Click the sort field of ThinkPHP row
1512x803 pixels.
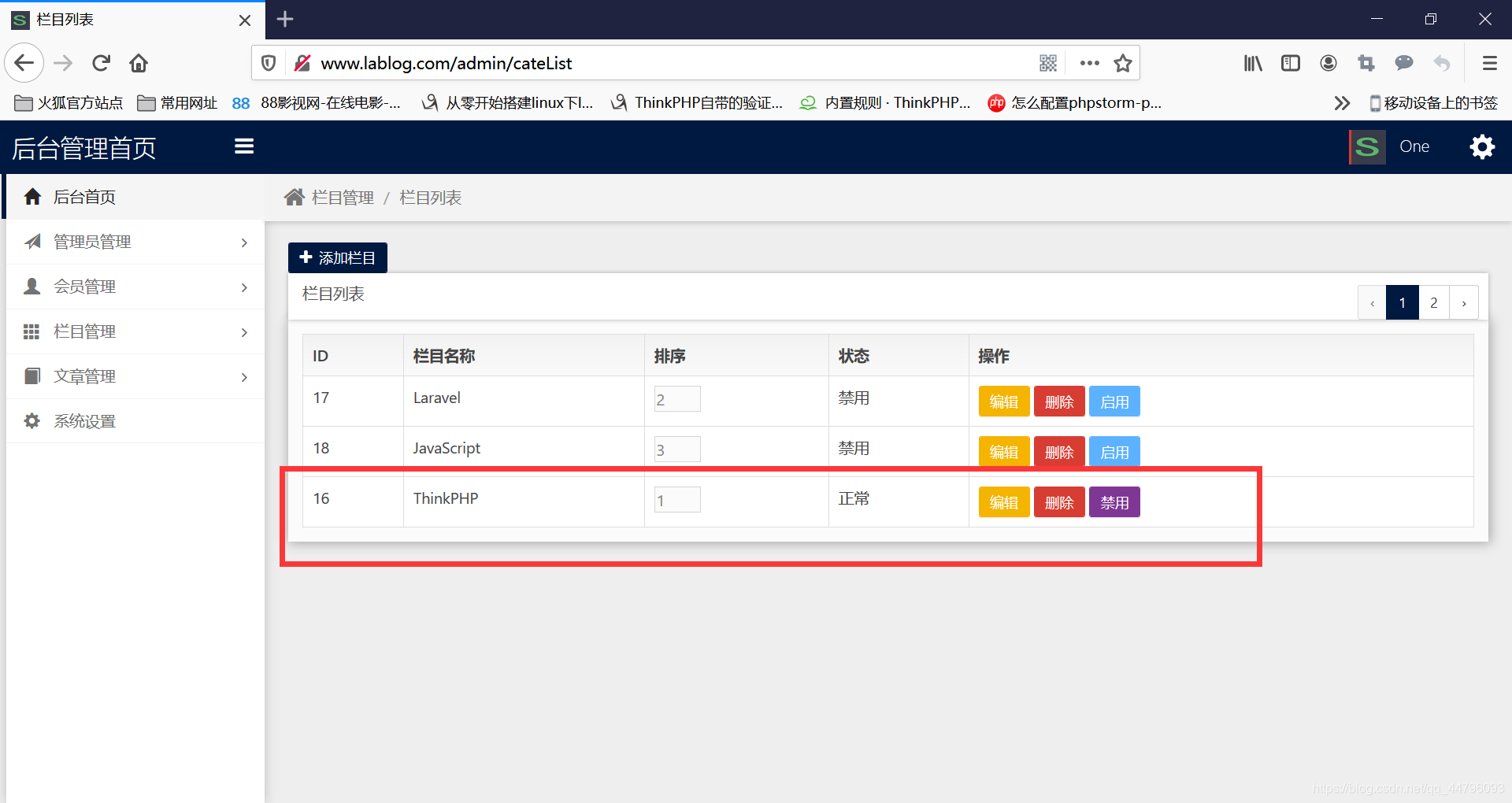tap(677, 500)
